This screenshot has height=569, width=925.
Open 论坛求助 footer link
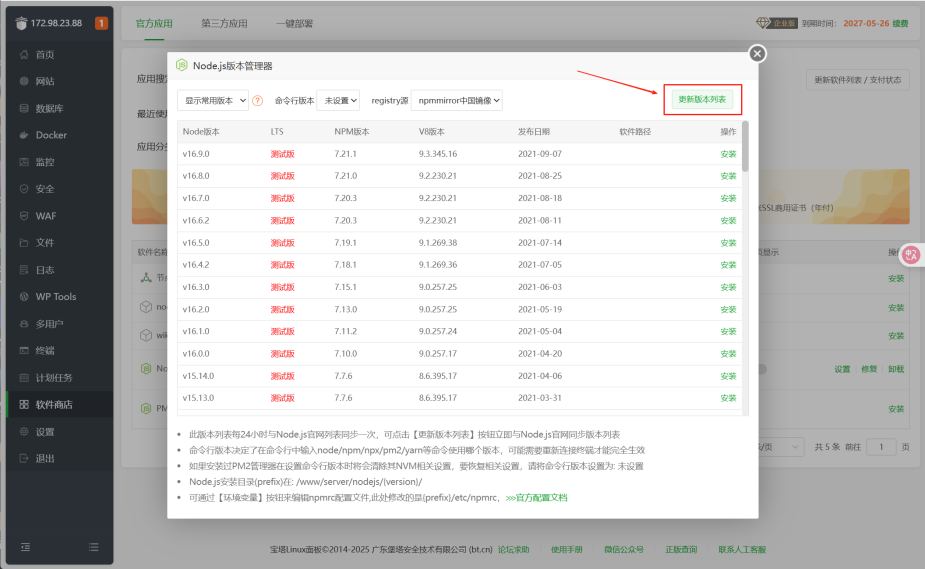pyautogui.click(x=513, y=550)
